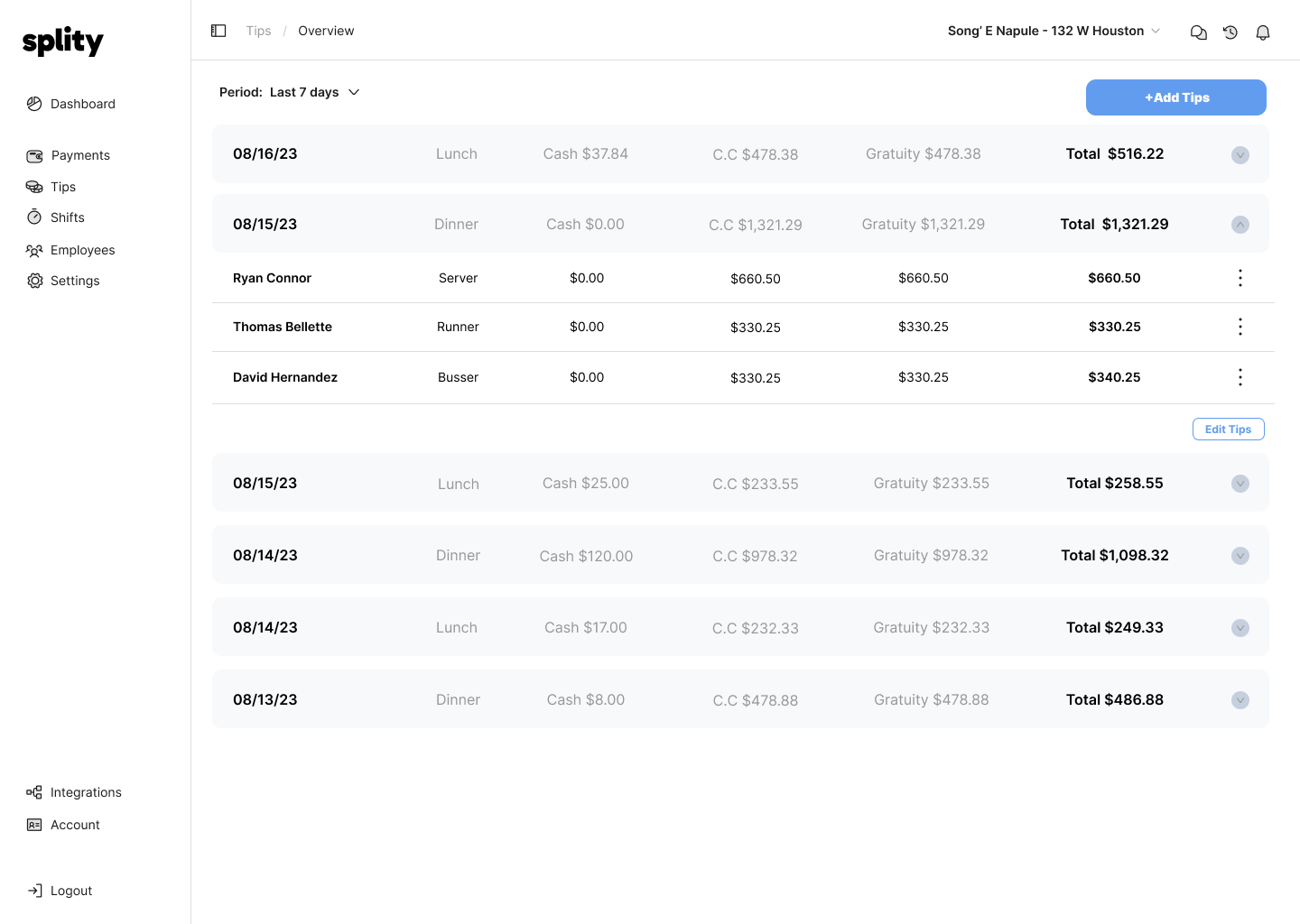1300x924 pixels.
Task: Select employee name Ryan Connor
Action: click(272, 278)
